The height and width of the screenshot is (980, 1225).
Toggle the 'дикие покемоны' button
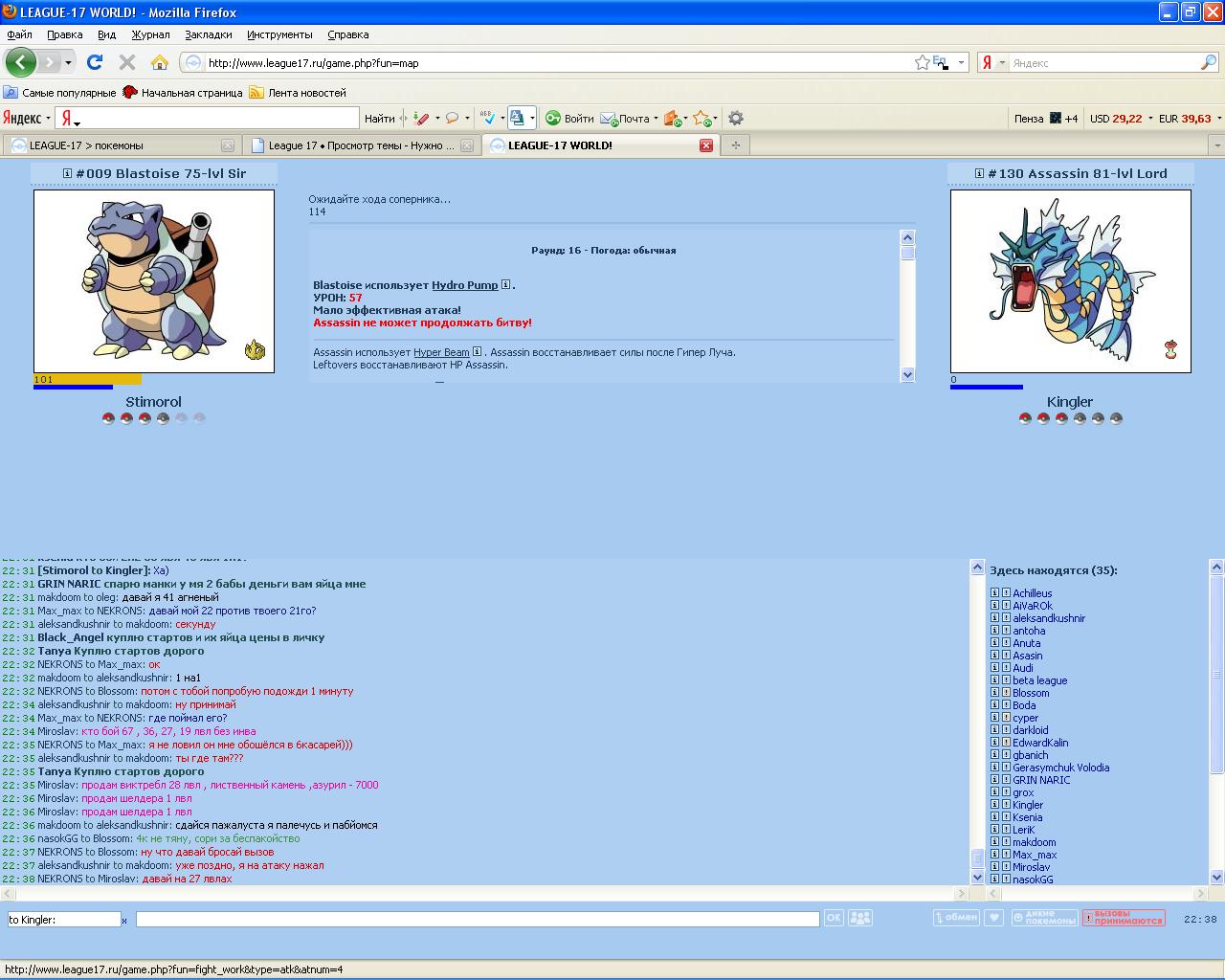1043,918
